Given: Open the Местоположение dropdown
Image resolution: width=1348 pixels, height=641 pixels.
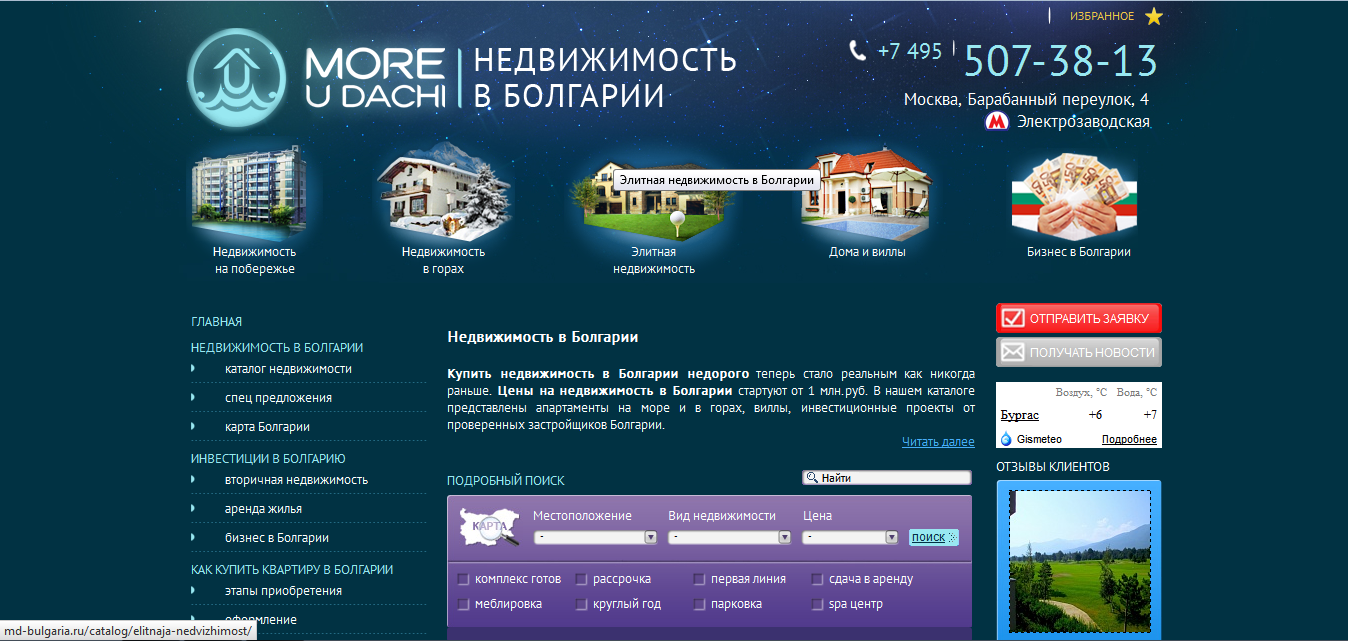Looking at the screenshot, I should coord(594,536).
